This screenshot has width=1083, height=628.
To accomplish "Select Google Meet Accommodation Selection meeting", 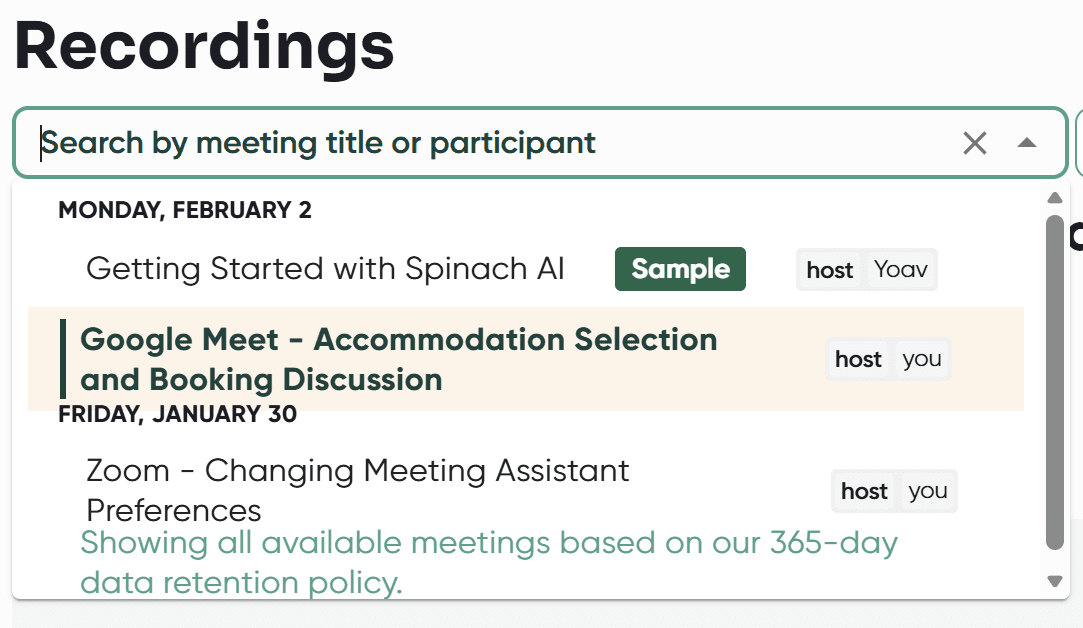I will click(398, 359).
